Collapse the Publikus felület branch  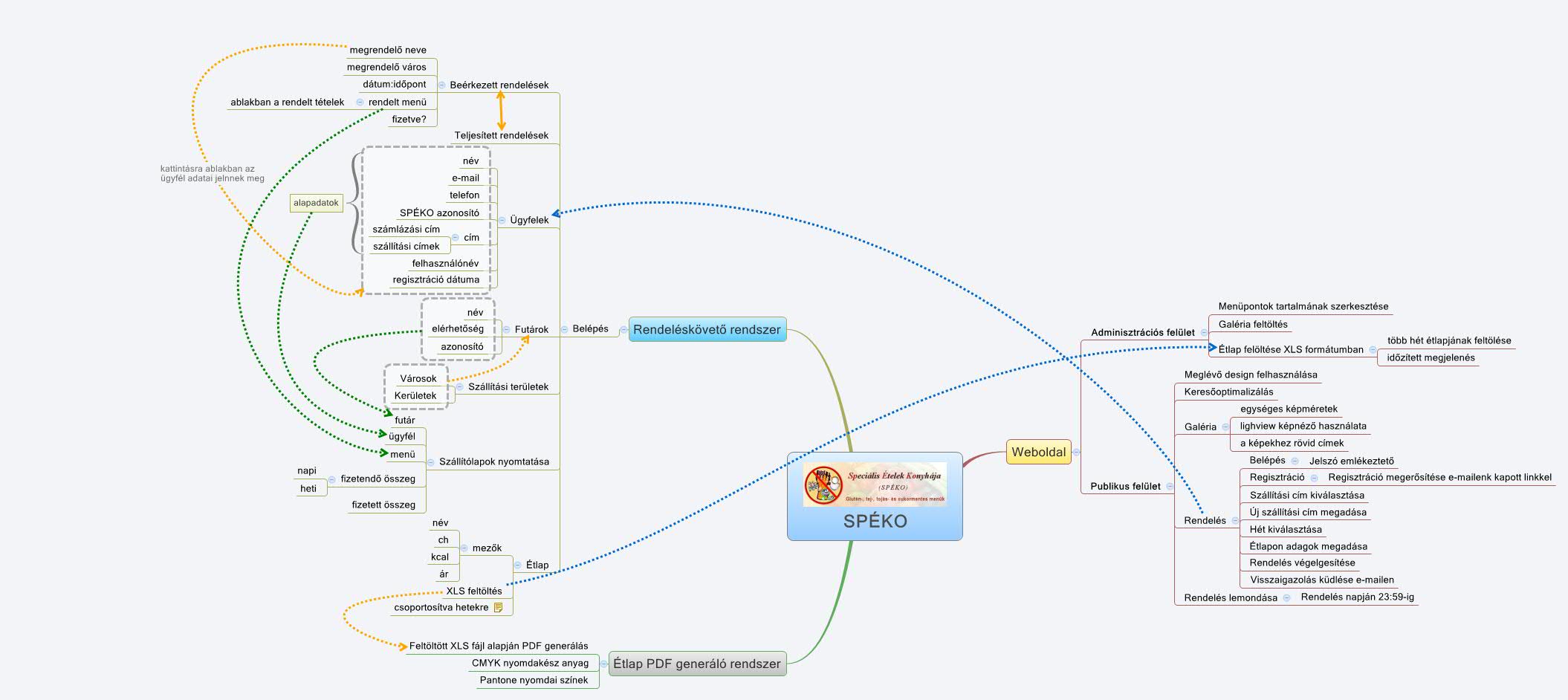click(x=1170, y=486)
